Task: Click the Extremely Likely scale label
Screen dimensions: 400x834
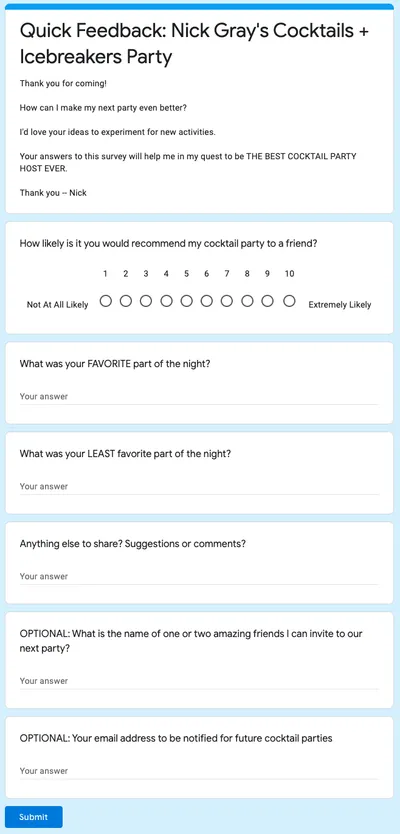Action: pos(340,305)
